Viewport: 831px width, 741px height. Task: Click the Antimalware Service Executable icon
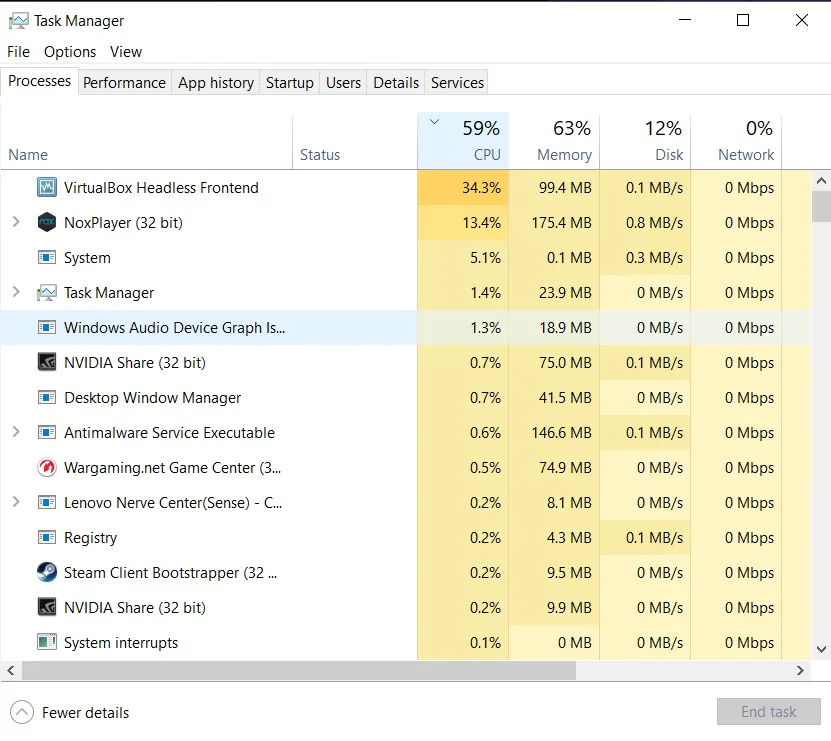point(47,433)
